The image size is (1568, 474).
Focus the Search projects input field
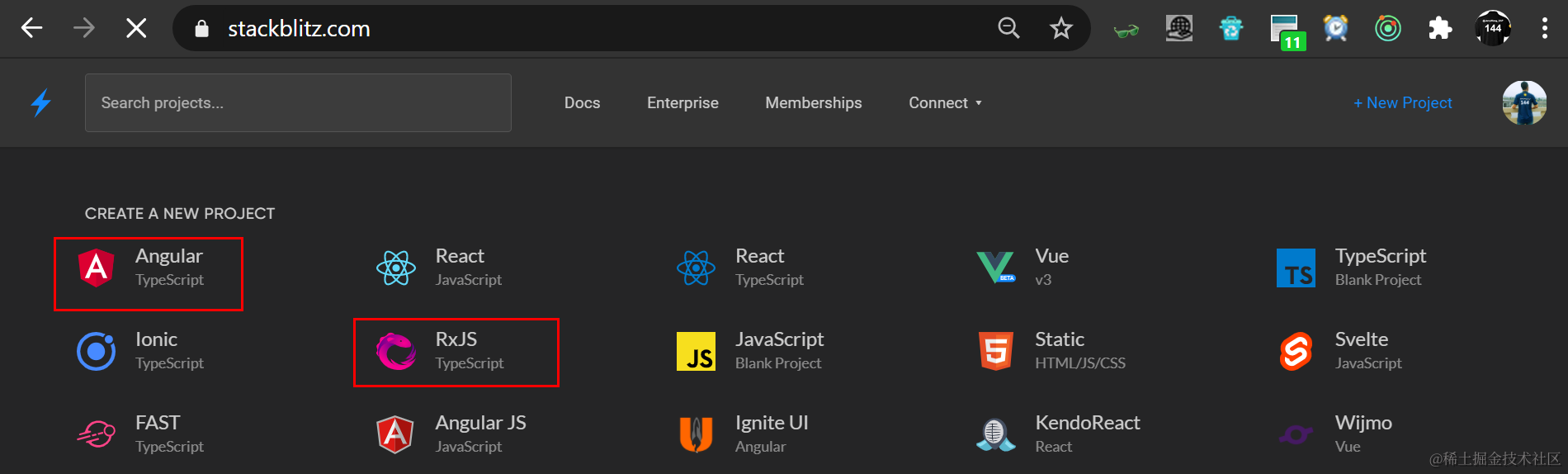click(298, 103)
